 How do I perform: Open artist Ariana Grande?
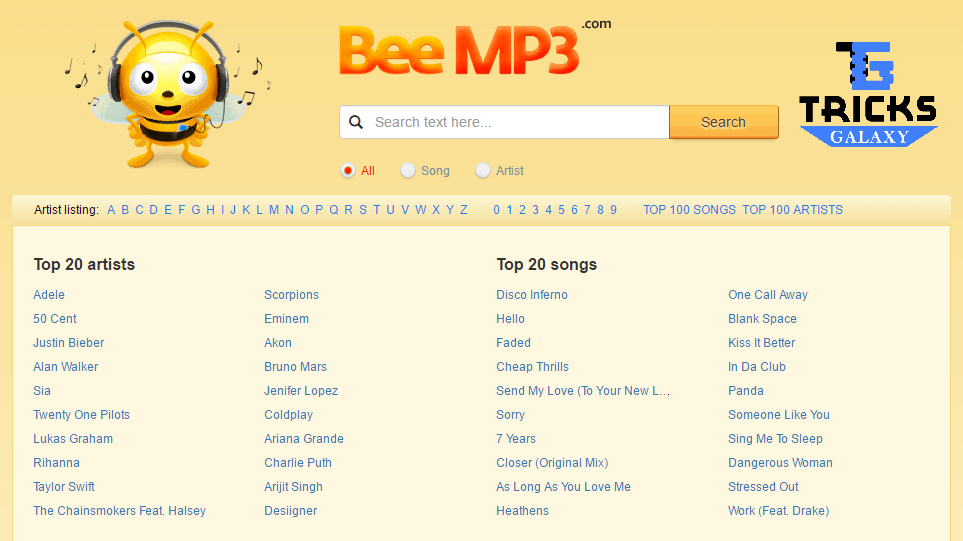click(x=304, y=438)
